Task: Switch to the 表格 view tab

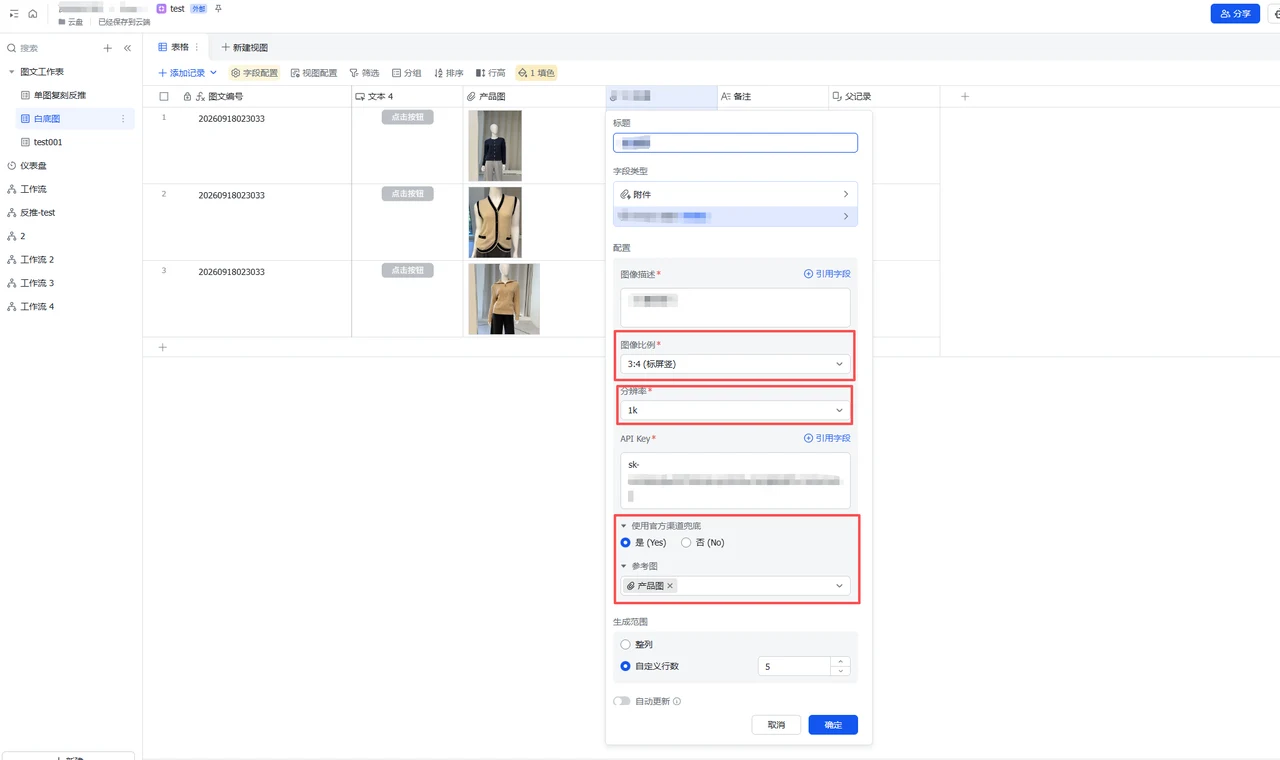Action: click(174, 47)
